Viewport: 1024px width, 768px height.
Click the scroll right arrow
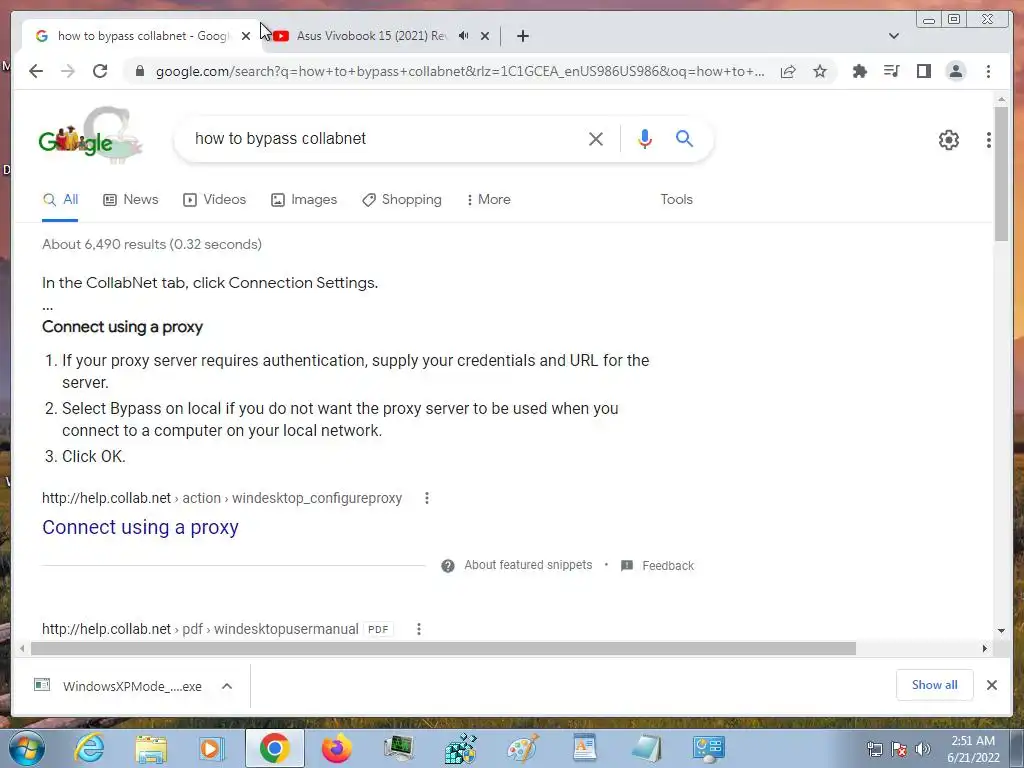coord(985,648)
